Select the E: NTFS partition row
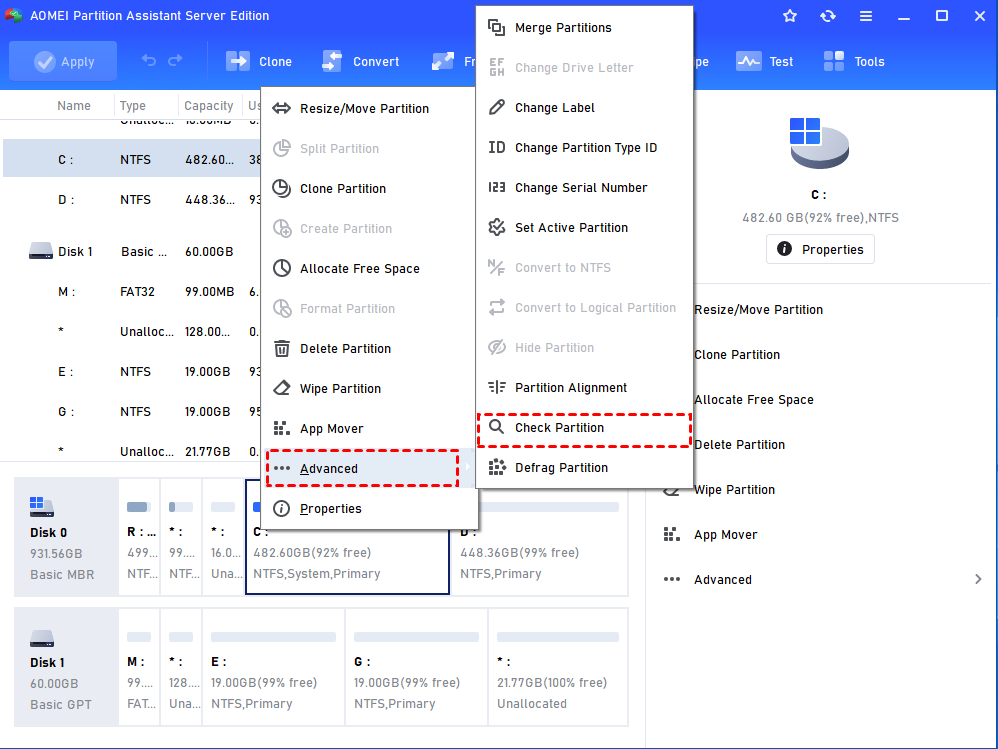Viewport: 998px width, 749px height. 132,372
